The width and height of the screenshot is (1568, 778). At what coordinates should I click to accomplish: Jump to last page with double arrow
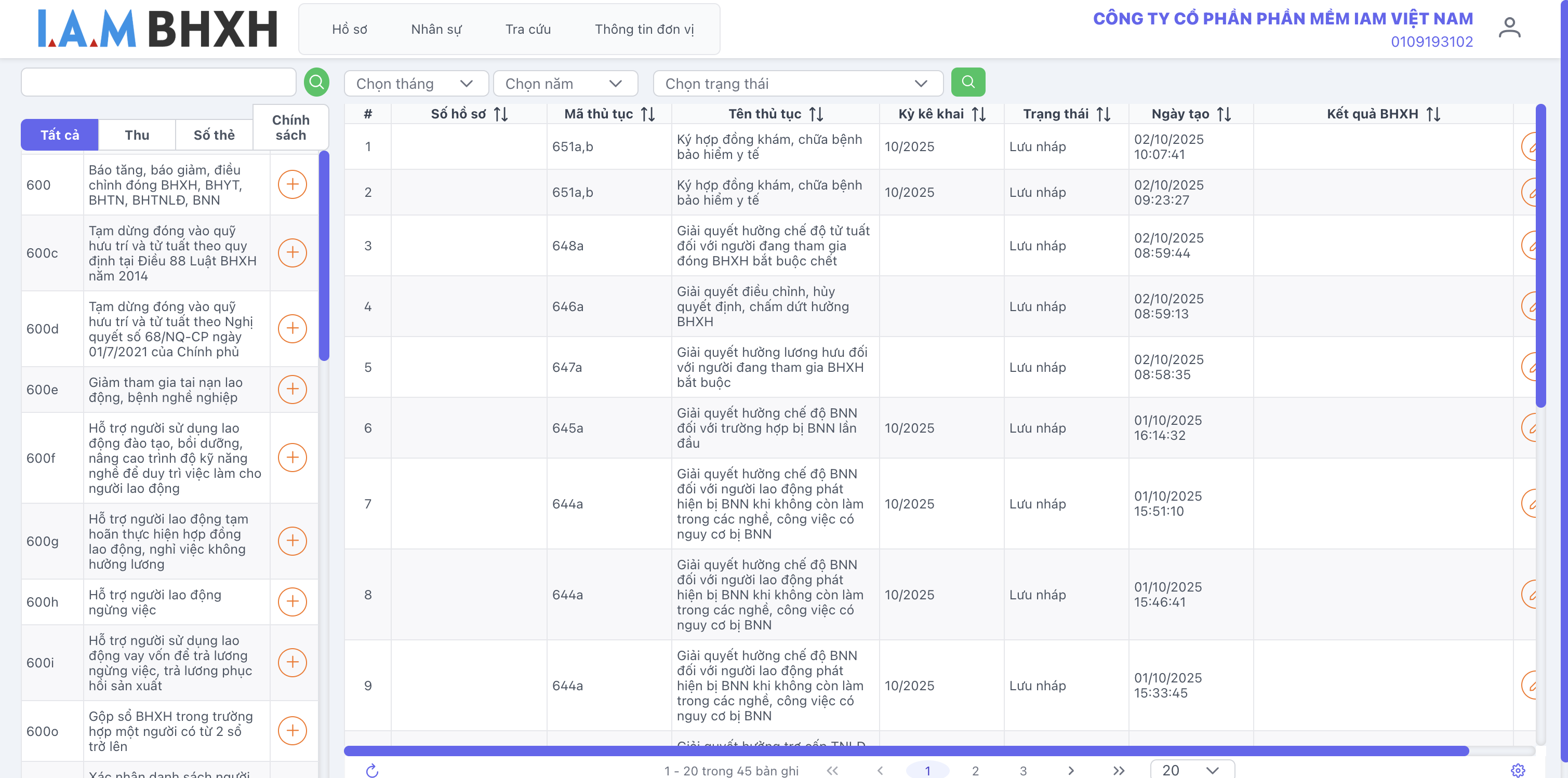point(1118,770)
